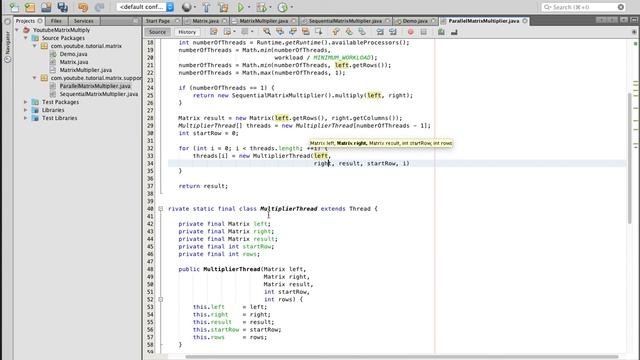Open the Run Project dropdown arrow
The width and height of the screenshot is (640, 360).
[249, 7]
